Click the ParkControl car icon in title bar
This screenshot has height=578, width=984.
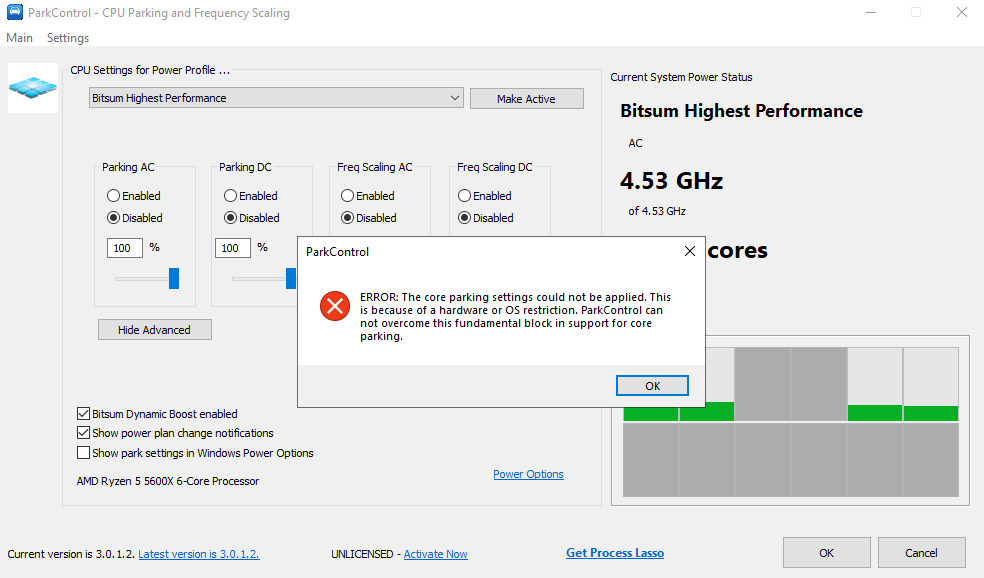click(14, 12)
